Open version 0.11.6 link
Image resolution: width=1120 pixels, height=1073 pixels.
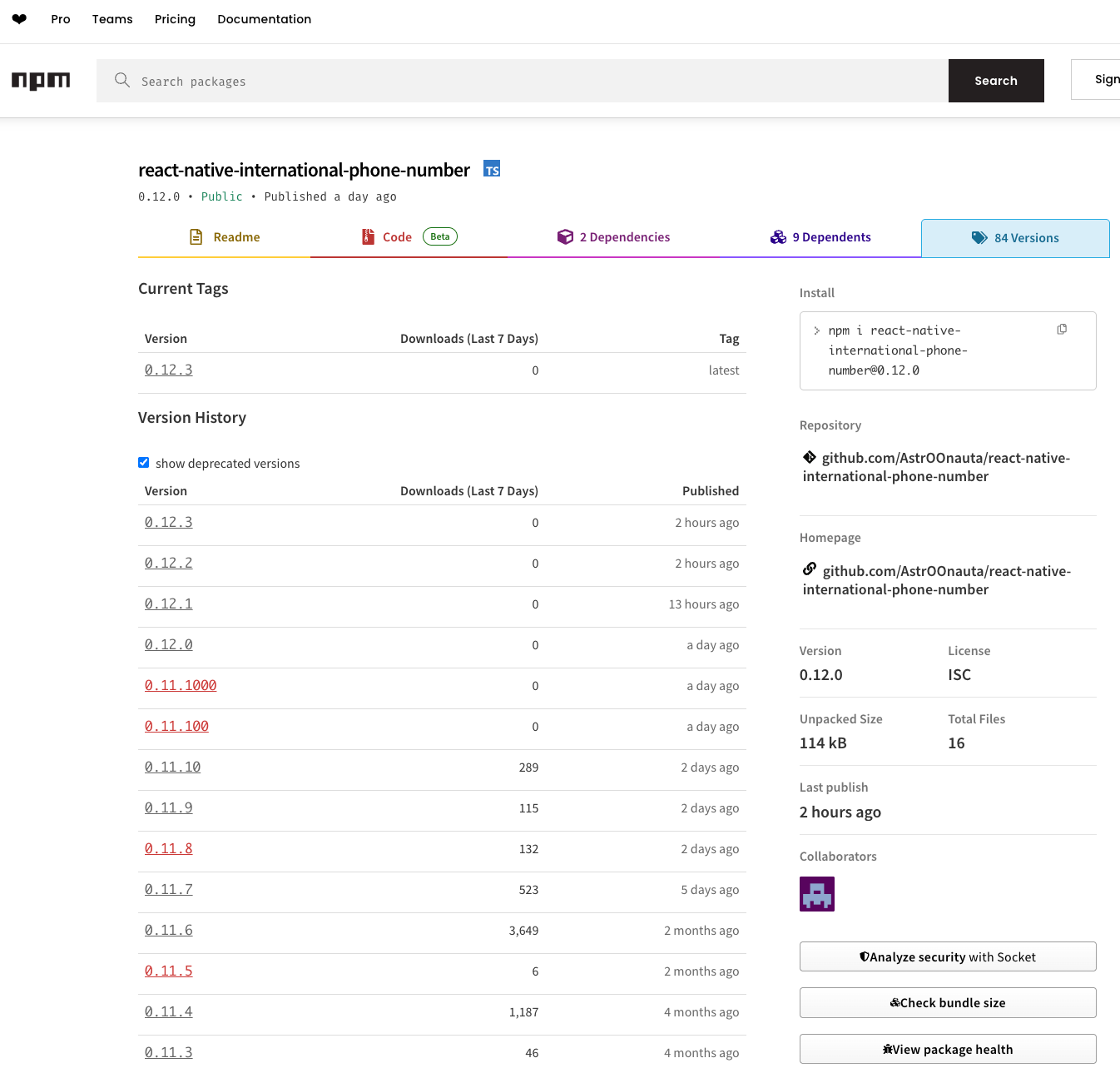coord(169,930)
